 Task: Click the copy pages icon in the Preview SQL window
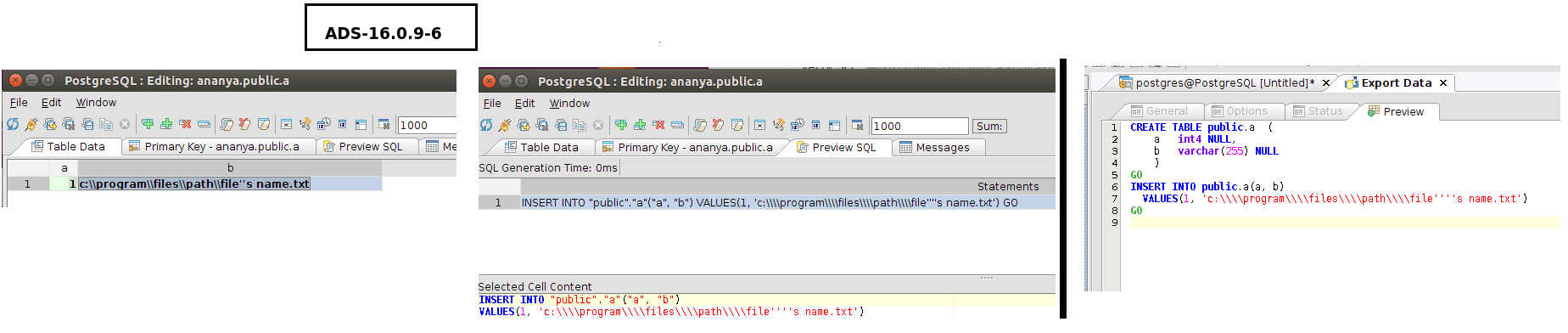pos(580,125)
